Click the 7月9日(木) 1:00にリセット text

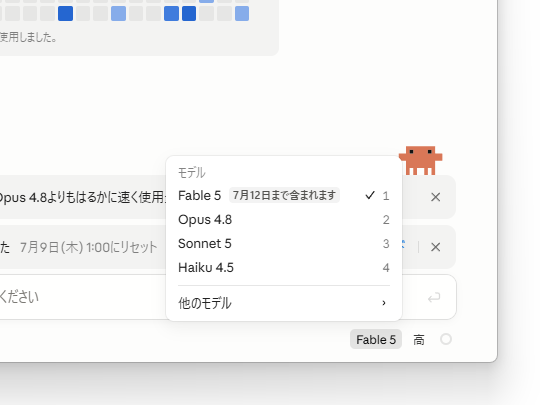89,247
